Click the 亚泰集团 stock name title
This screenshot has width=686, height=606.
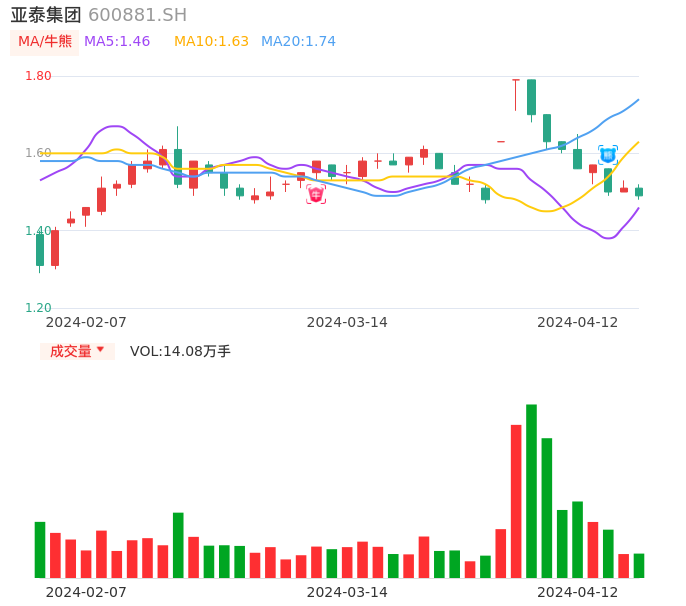click(46, 15)
